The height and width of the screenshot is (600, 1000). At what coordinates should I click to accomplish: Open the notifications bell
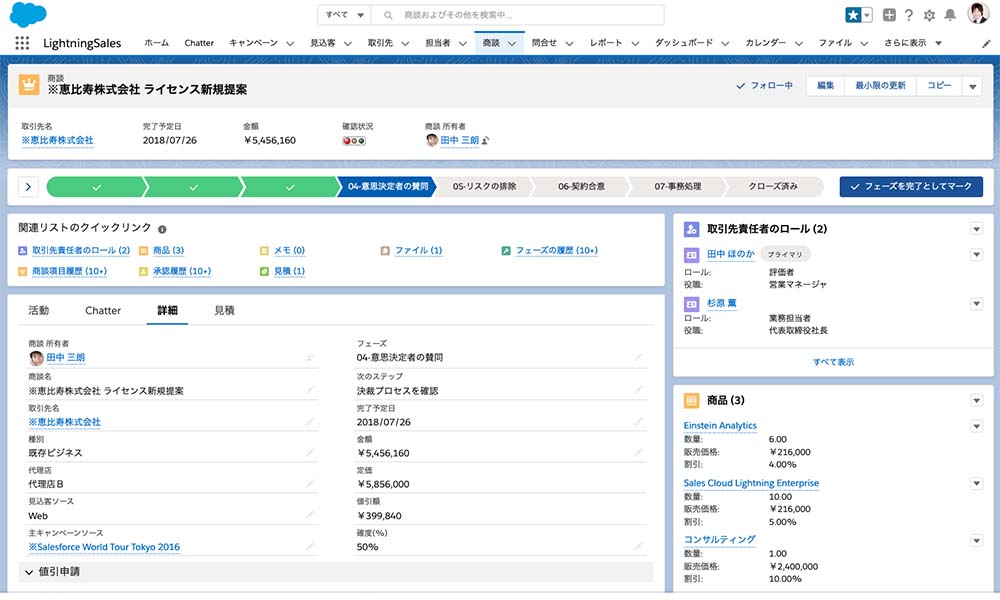tap(950, 15)
